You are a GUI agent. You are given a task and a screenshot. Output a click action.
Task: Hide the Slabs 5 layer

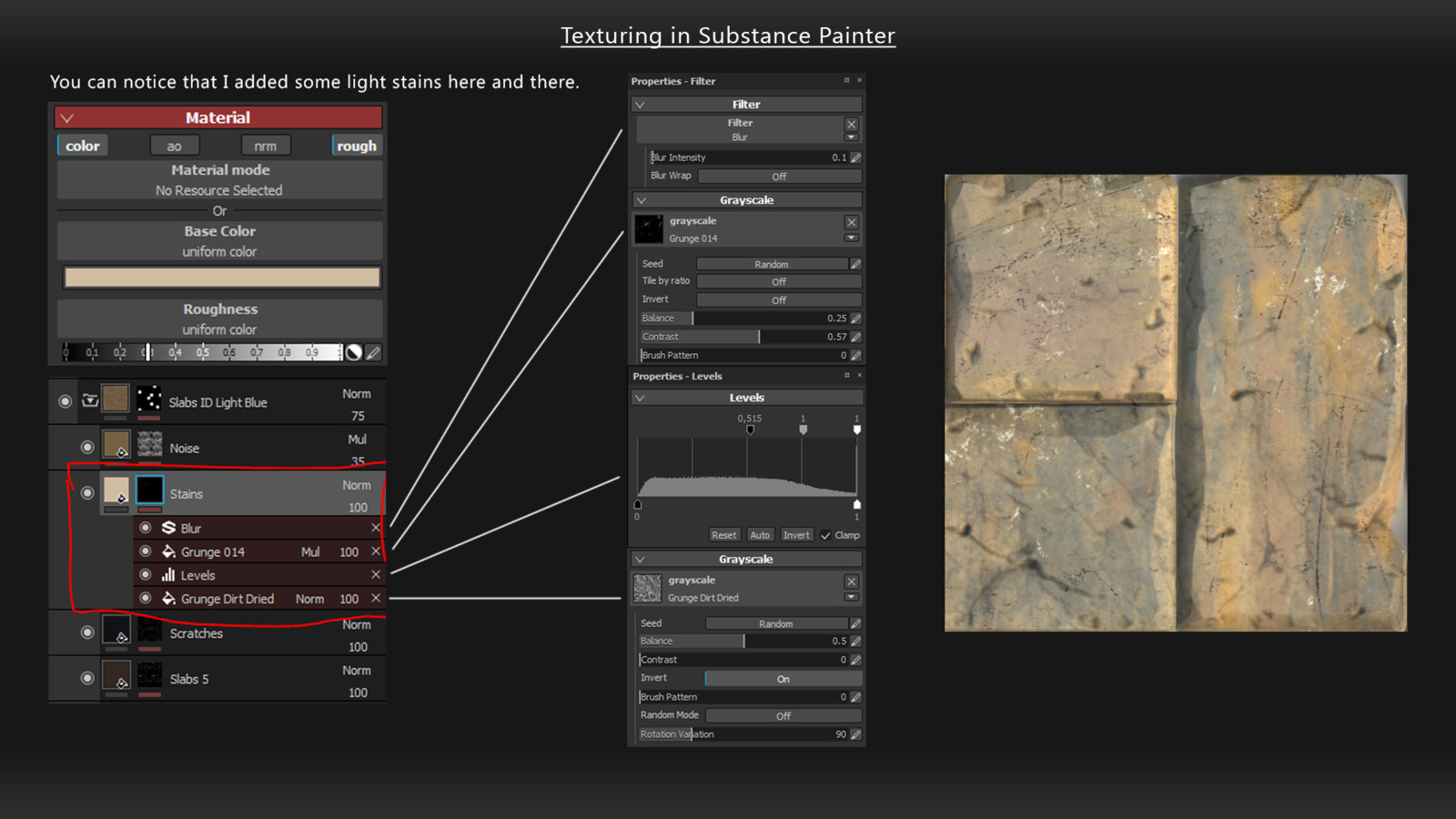point(87,678)
